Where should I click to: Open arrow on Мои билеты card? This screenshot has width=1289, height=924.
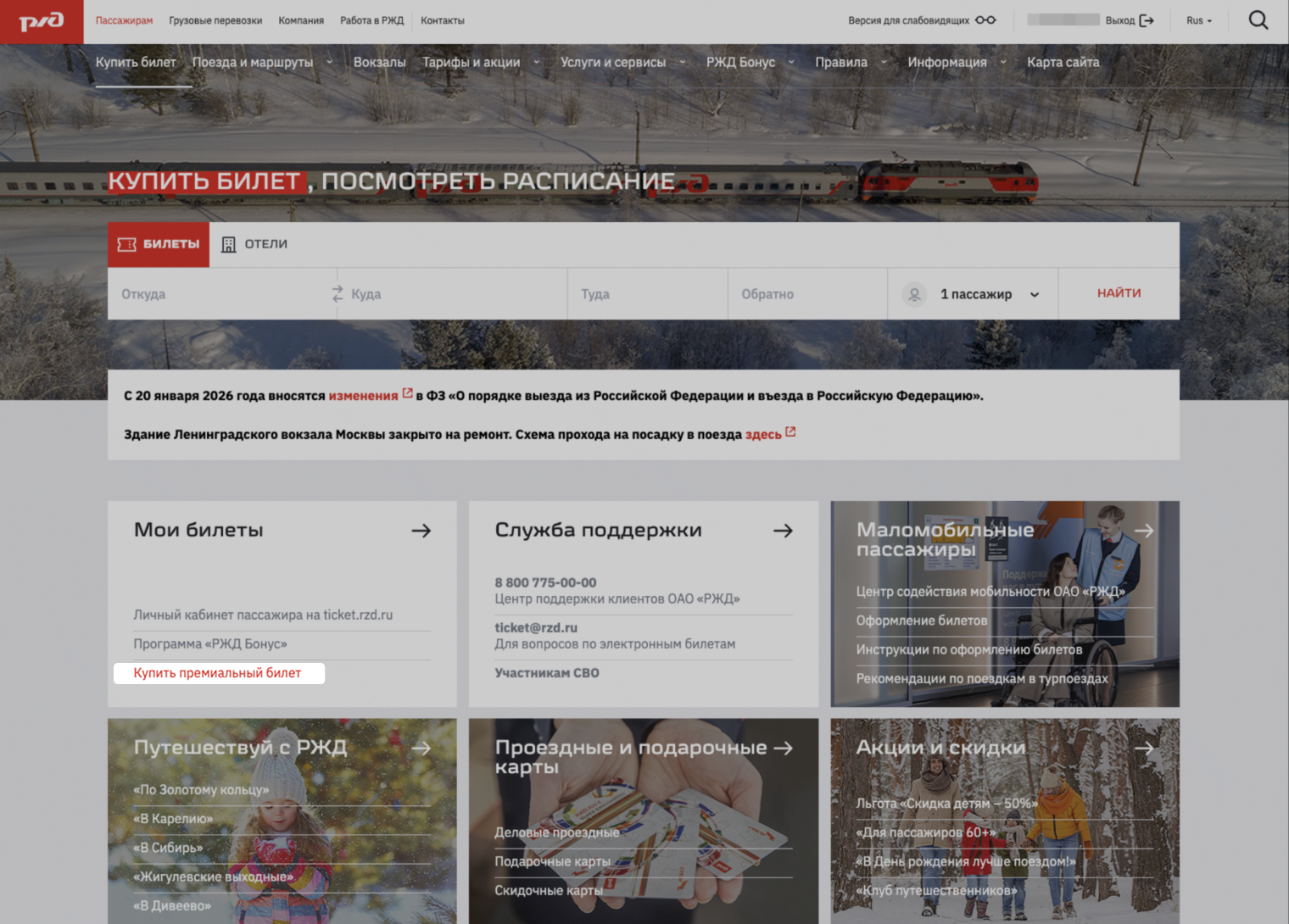[x=421, y=531]
